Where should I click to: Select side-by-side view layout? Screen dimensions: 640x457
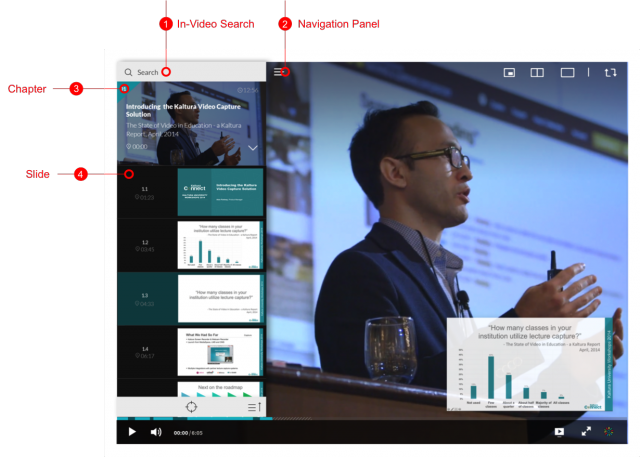click(537, 72)
